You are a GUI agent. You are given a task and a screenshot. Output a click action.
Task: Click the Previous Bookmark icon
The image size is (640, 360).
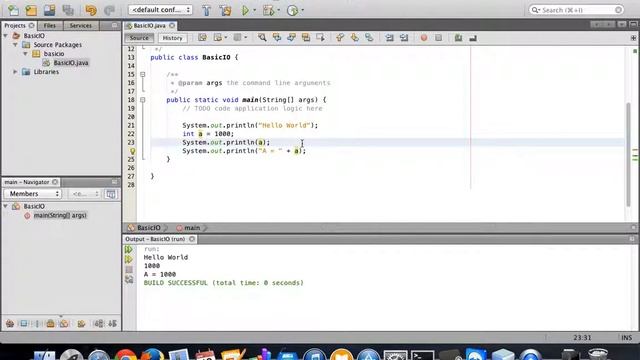click(340, 38)
